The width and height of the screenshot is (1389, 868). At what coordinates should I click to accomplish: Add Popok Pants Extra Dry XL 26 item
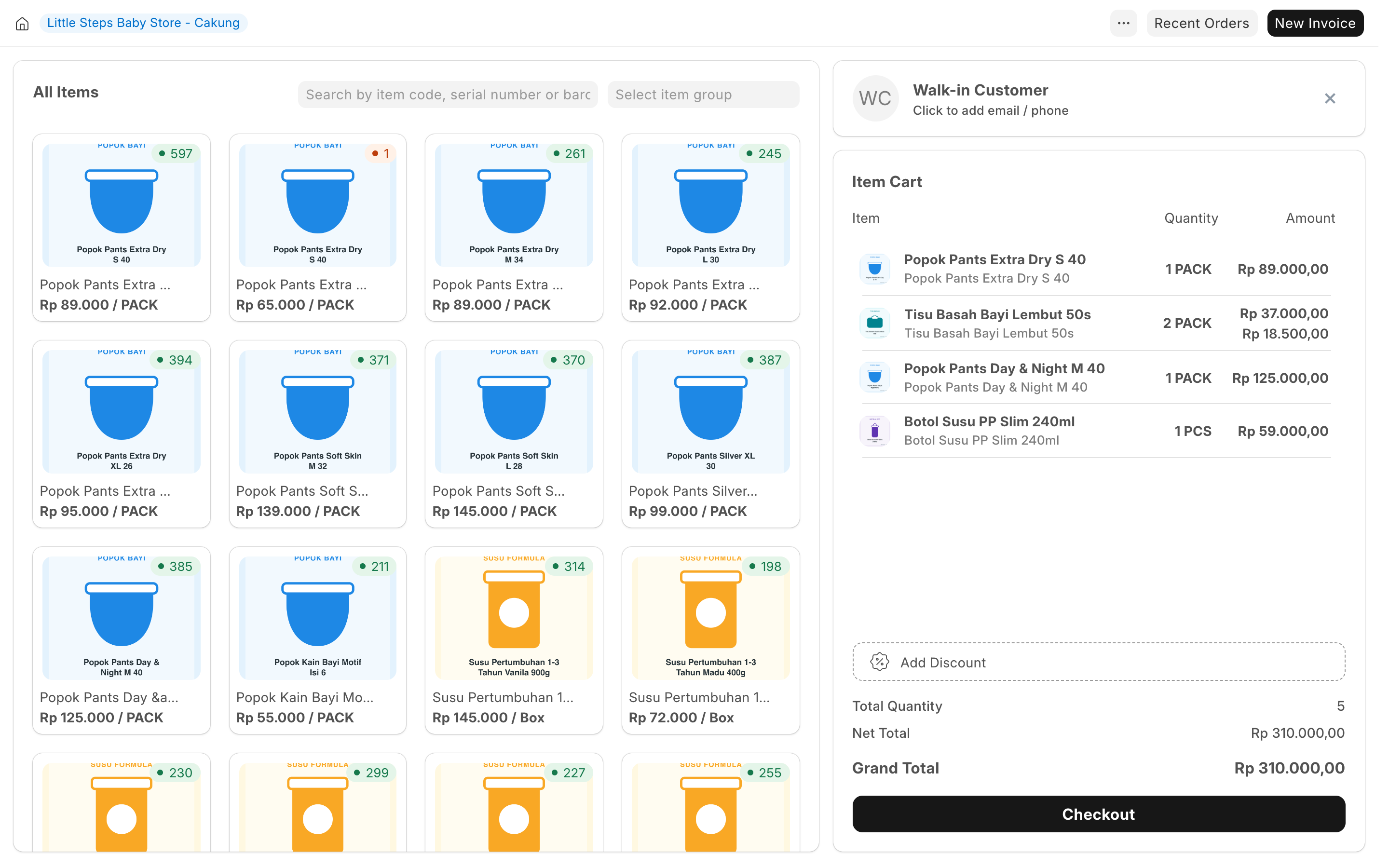[121, 434]
